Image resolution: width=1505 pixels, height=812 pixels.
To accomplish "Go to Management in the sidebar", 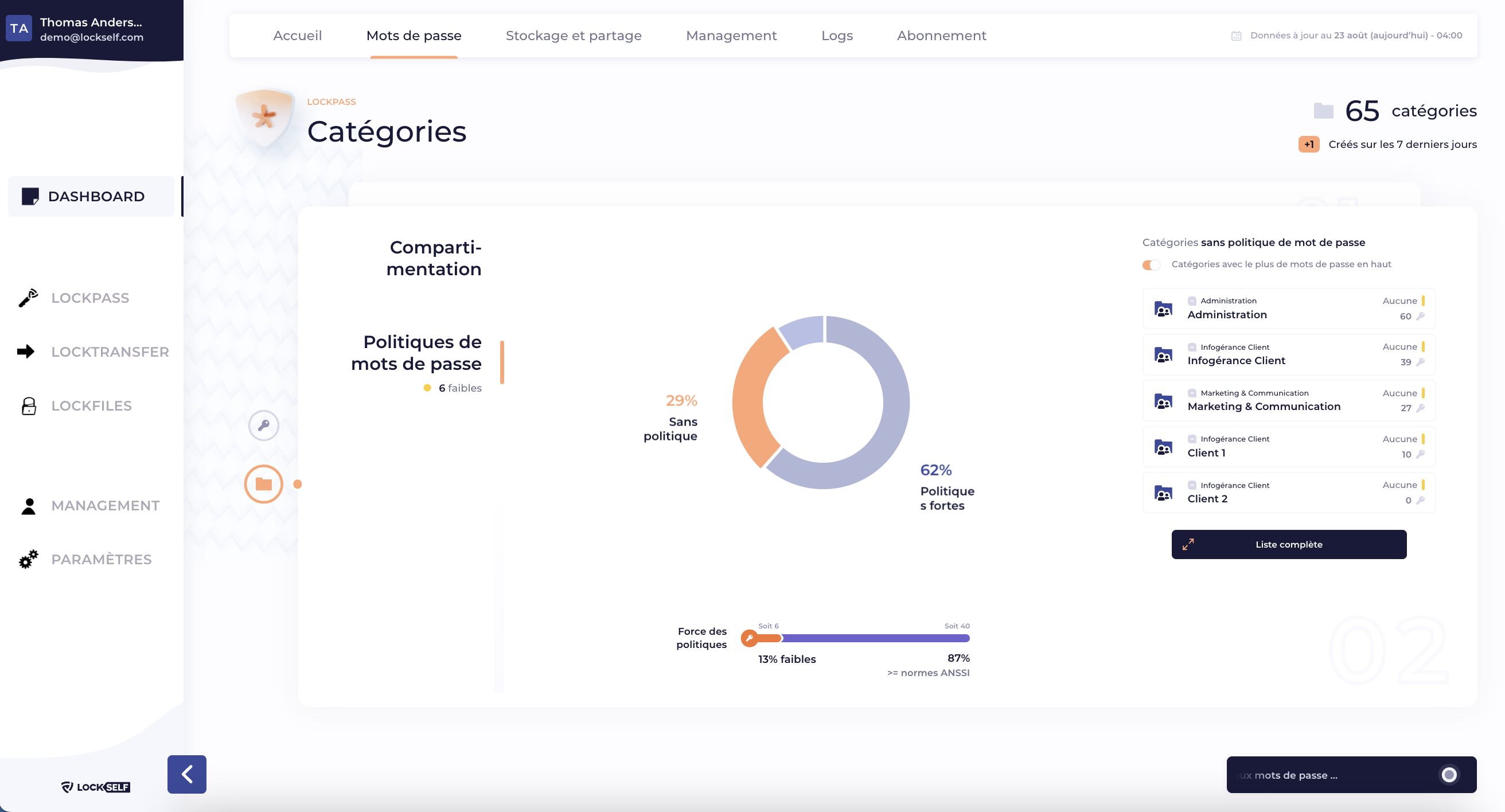I will (x=105, y=505).
